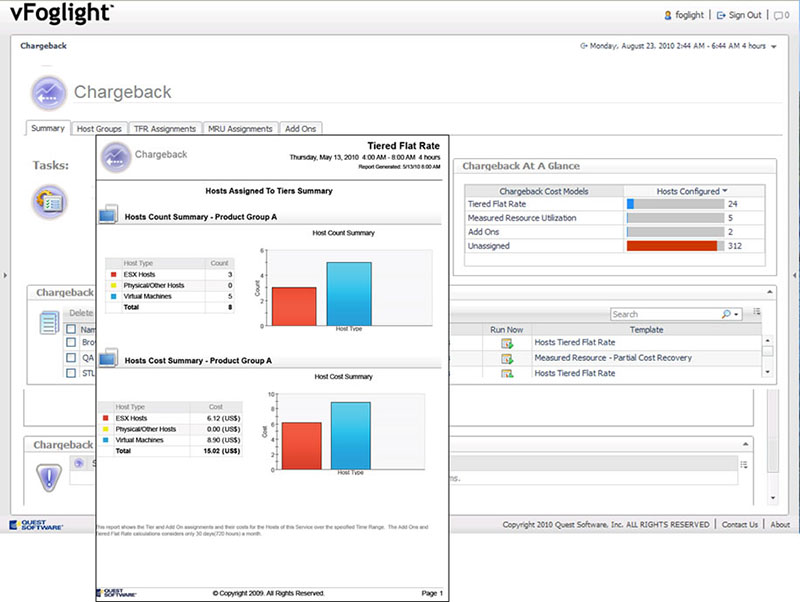Select the Unassigned cost model row
Screen dimensions: 800x602
(614, 246)
